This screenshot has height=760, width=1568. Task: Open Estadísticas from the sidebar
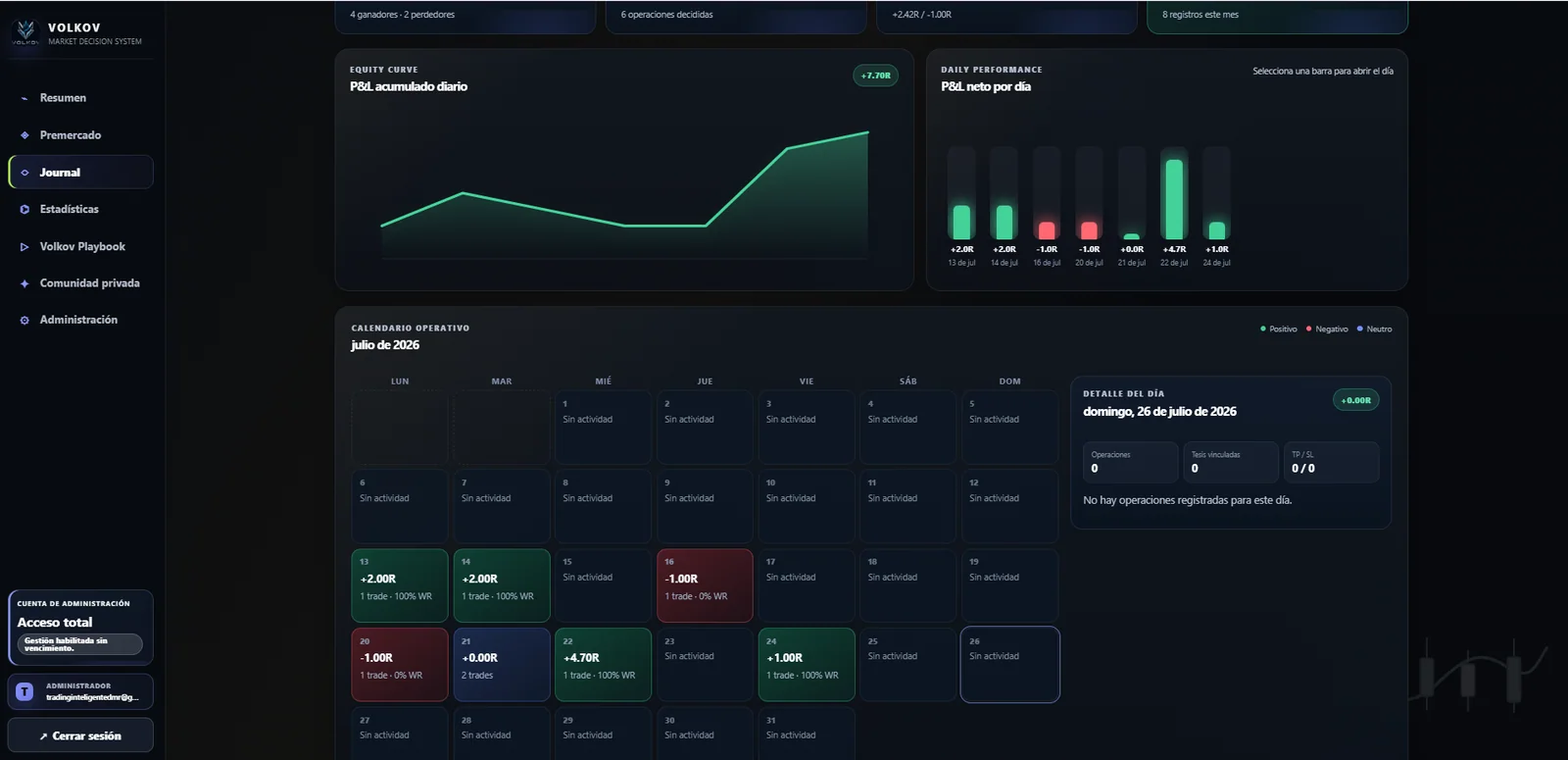click(x=81, y=209)
